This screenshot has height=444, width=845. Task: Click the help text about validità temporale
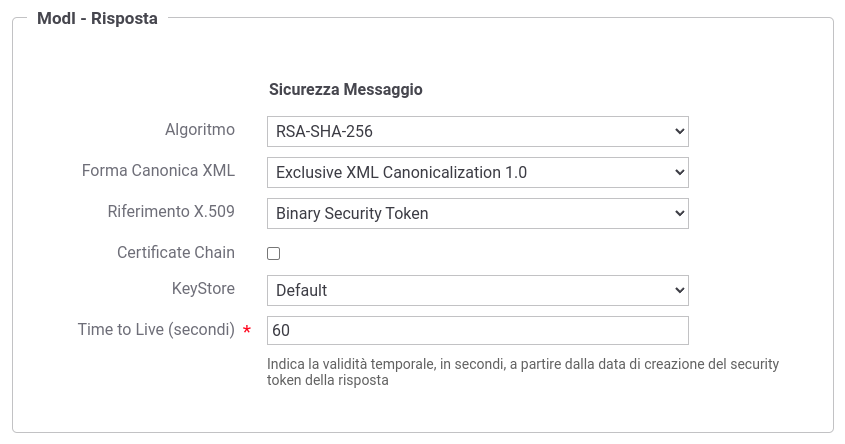point(523,372)
